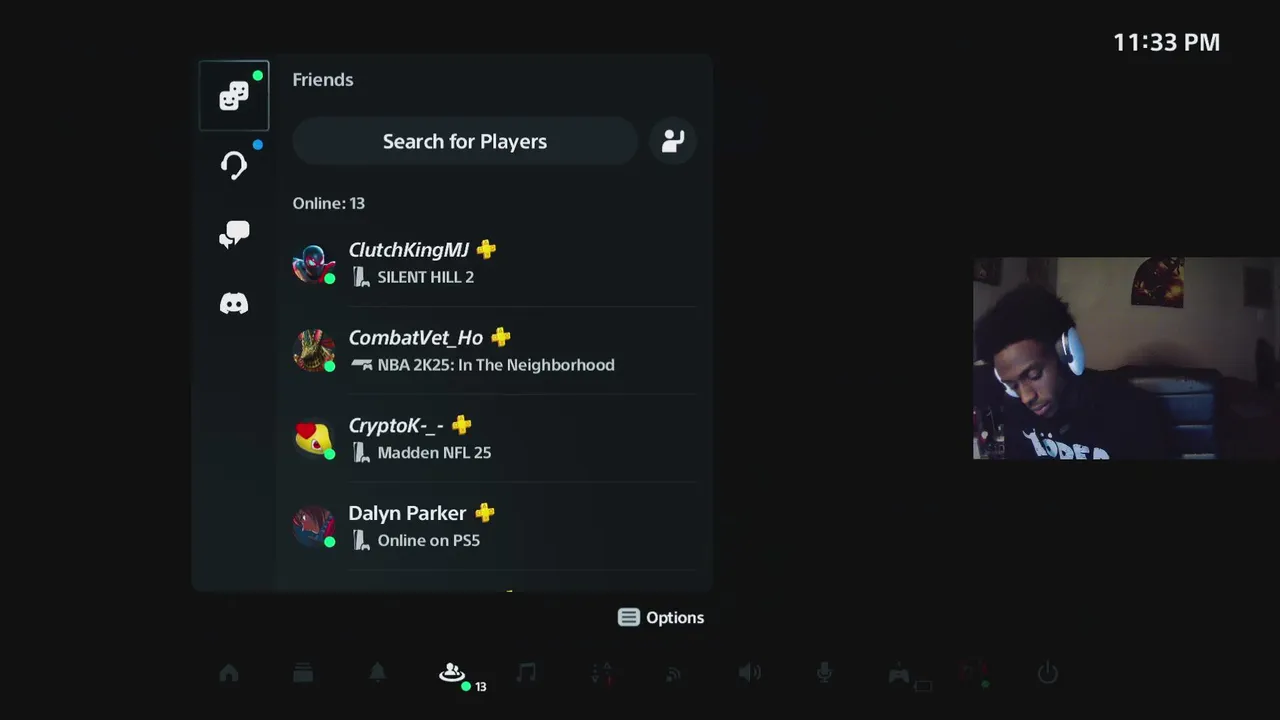
Task: Go to Home icon in control center
Action: click(229, 673)
